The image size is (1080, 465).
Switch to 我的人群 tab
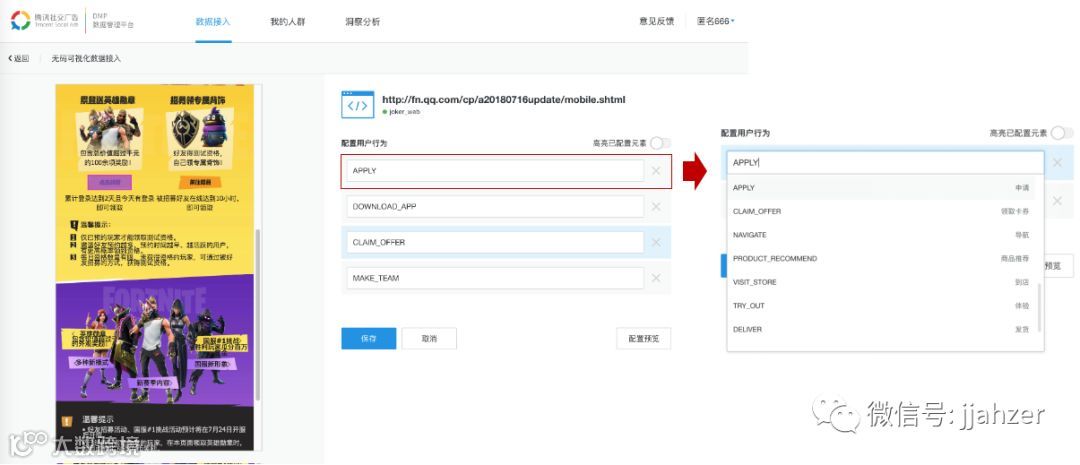[287, 22]
